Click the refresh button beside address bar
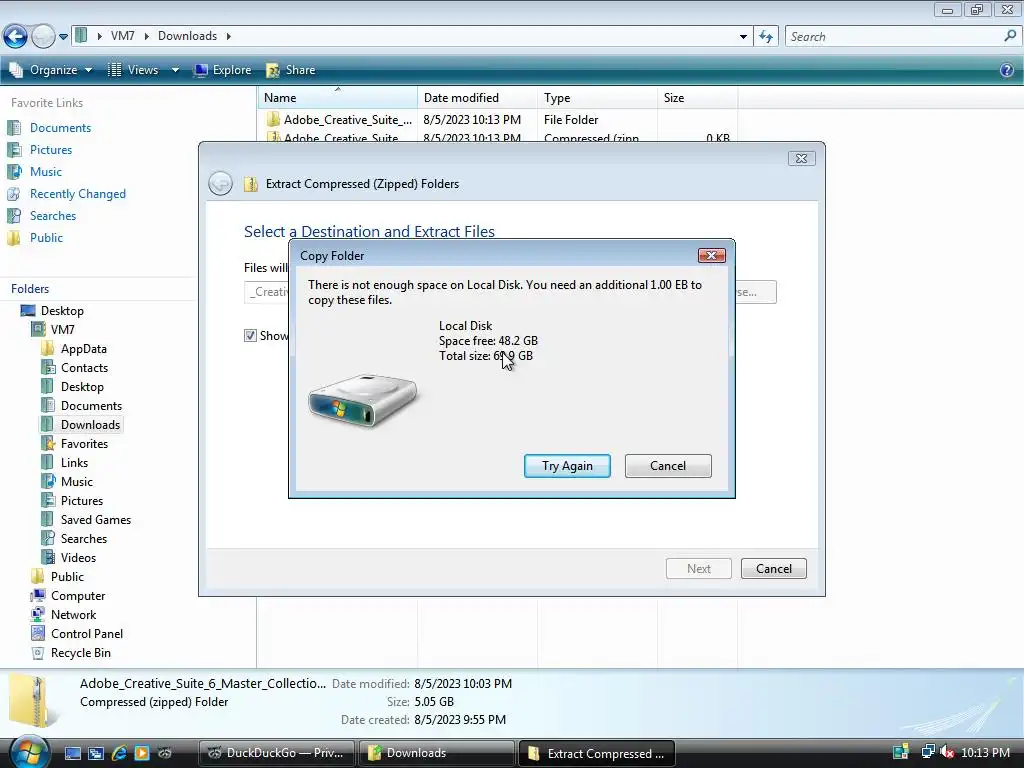This screenshot has height=768, width=1024. click(766, 37)
